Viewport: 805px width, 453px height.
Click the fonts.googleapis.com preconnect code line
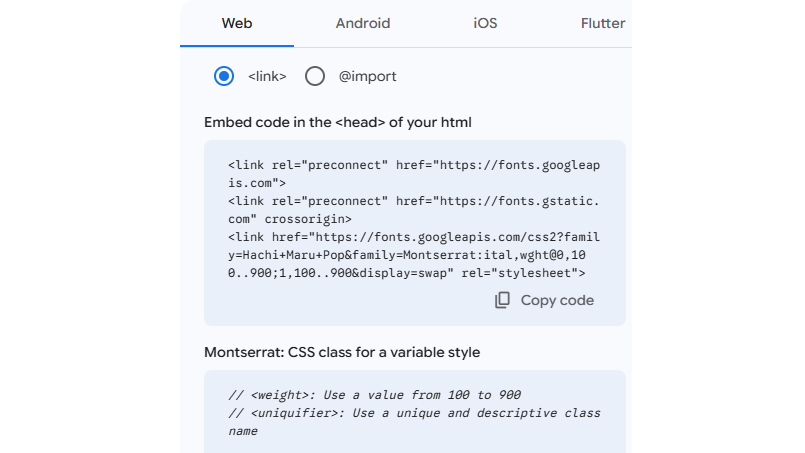[x=414, y=165]
